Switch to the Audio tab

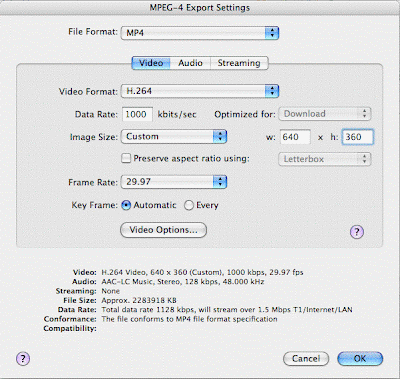point(190,63)
